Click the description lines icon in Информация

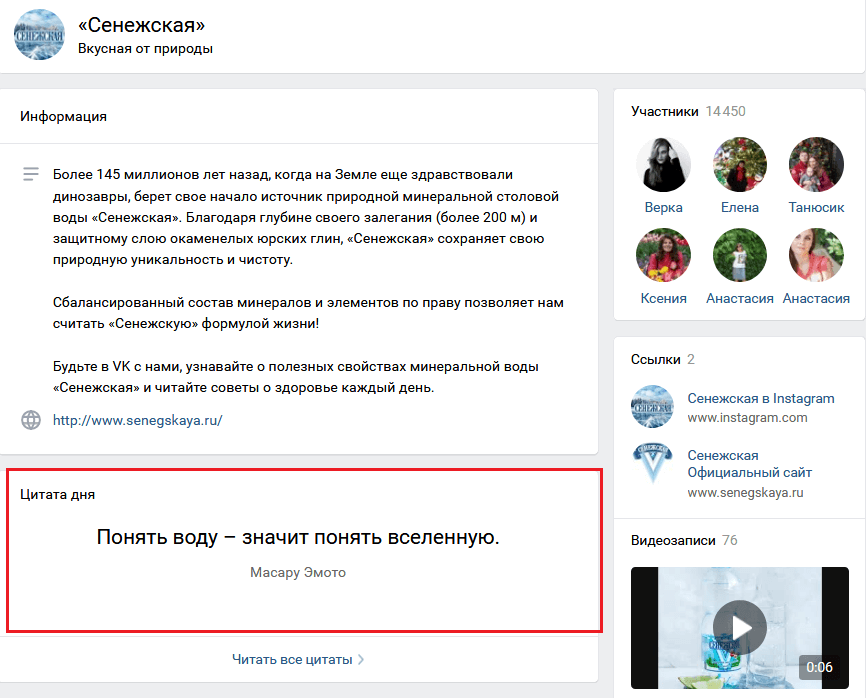(31, 174)
